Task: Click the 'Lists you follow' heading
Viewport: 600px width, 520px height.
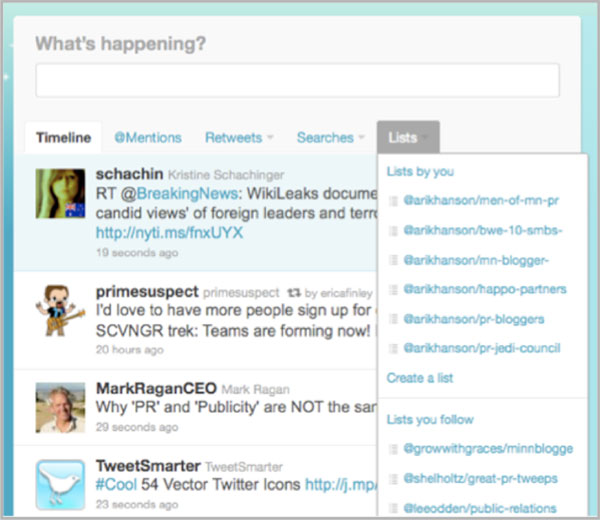Action: click(x=430, y=419)
